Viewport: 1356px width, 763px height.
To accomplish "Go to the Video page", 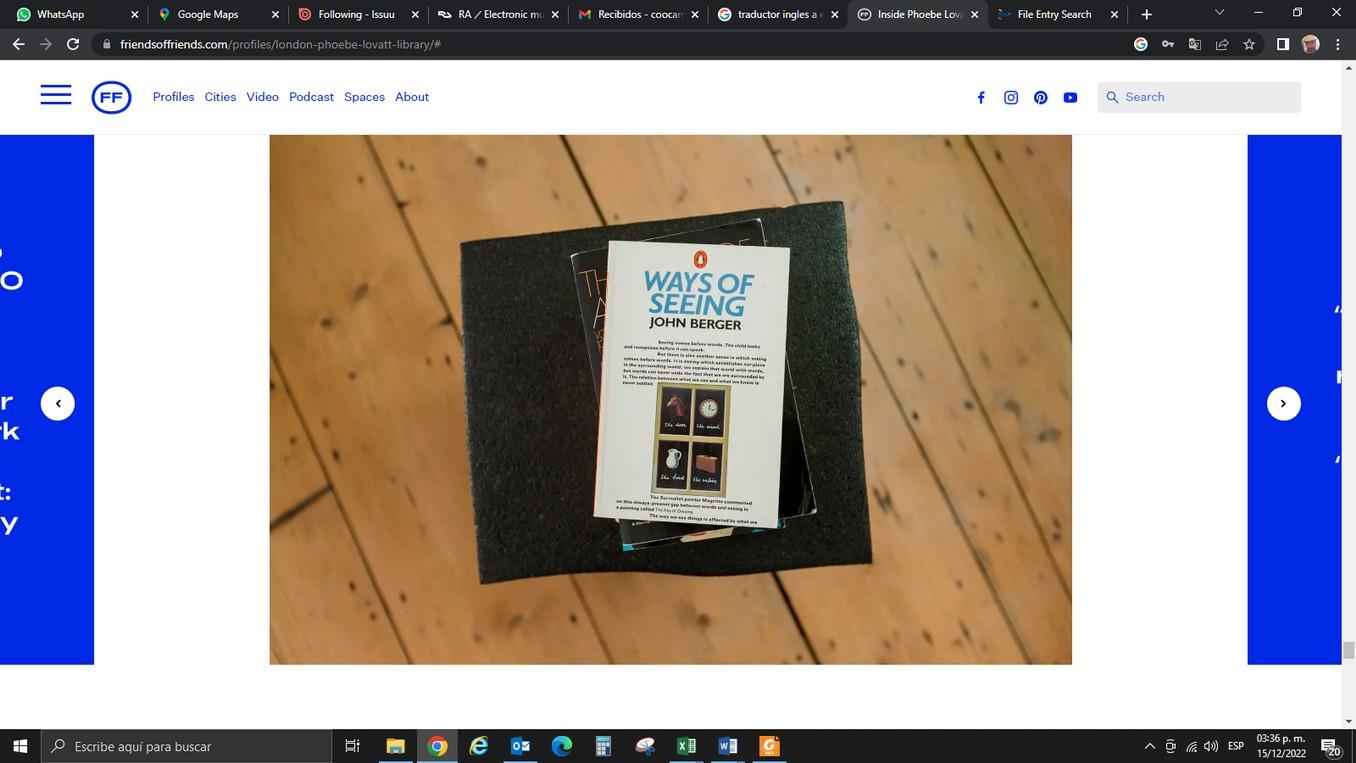I will click(x=262, y=97).
